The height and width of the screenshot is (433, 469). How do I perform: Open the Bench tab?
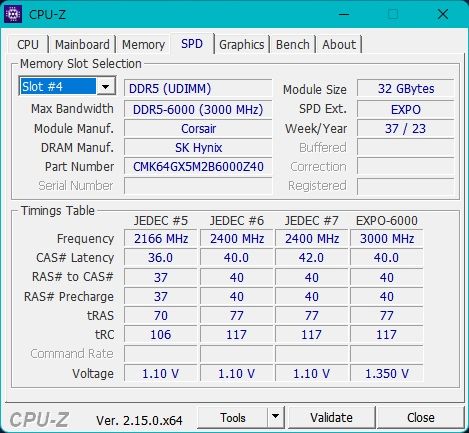[293, 45]
